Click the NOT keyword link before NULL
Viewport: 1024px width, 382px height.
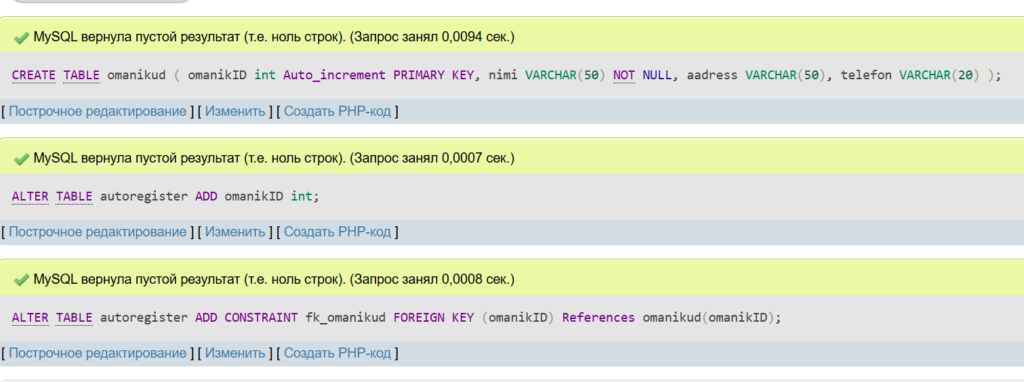click(x=624, y=75)
